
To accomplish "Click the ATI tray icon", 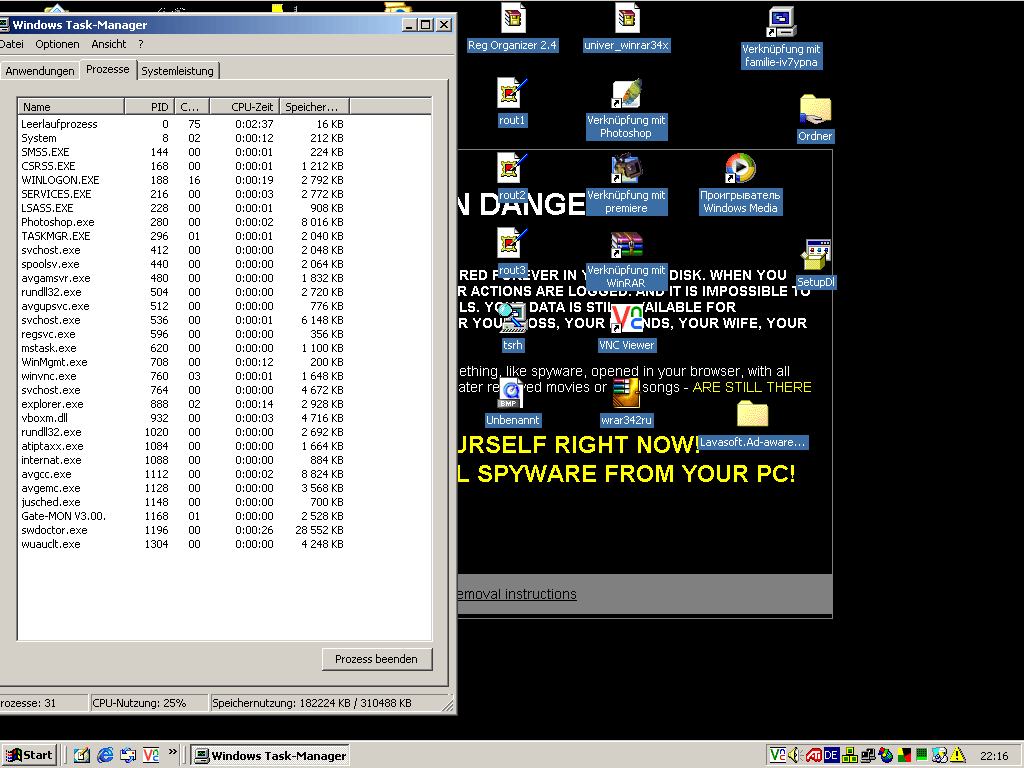I will pos(814,755).
